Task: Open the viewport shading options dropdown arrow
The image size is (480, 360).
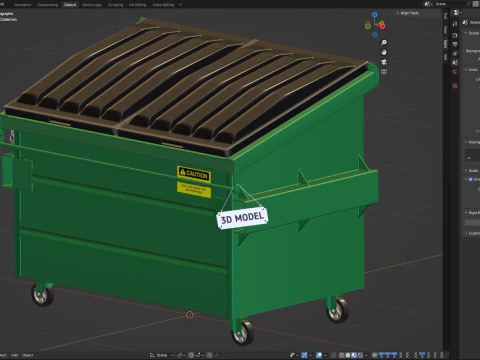Action: tap(366, 355)
